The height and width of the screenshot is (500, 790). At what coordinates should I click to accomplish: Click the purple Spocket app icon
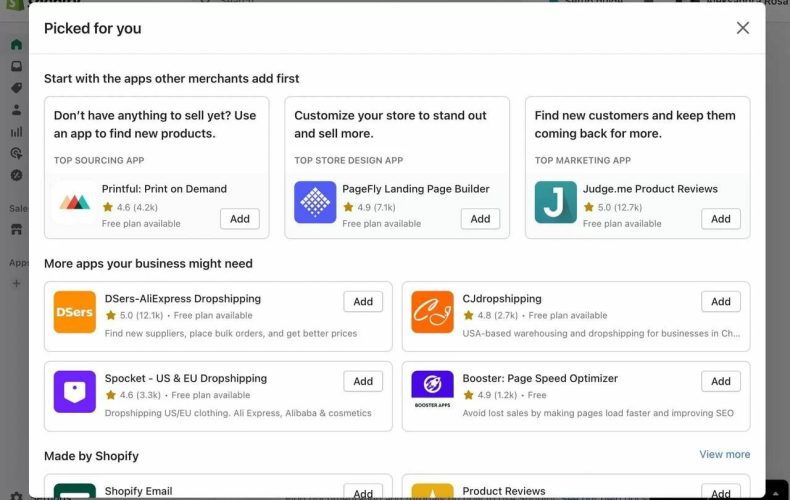pos(75,392)
